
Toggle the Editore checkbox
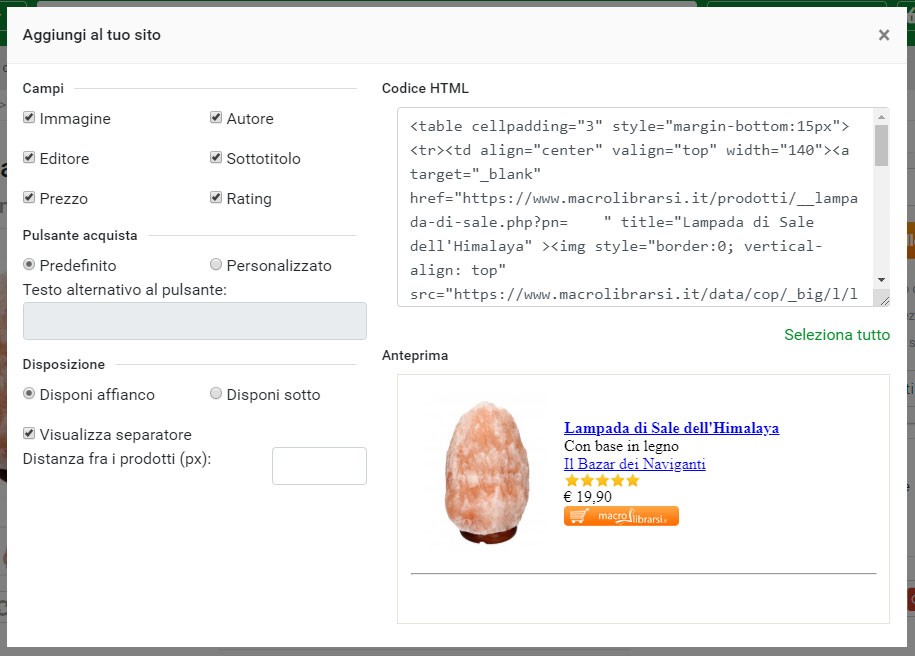click(x=29, y=157)
